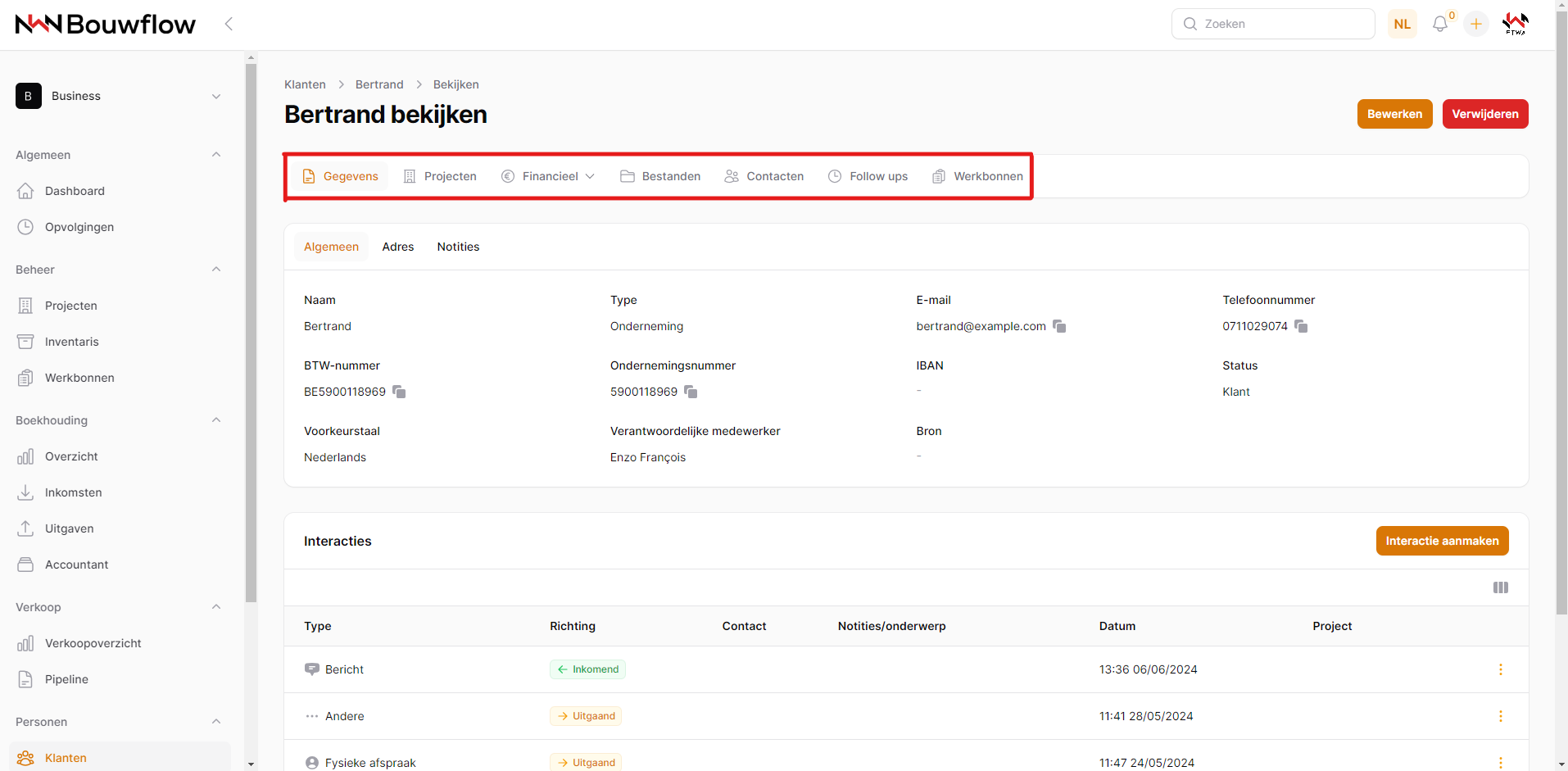Open the notifications bell
The height and width of the screenshot is (771, 1568).
pos(1439,25)
